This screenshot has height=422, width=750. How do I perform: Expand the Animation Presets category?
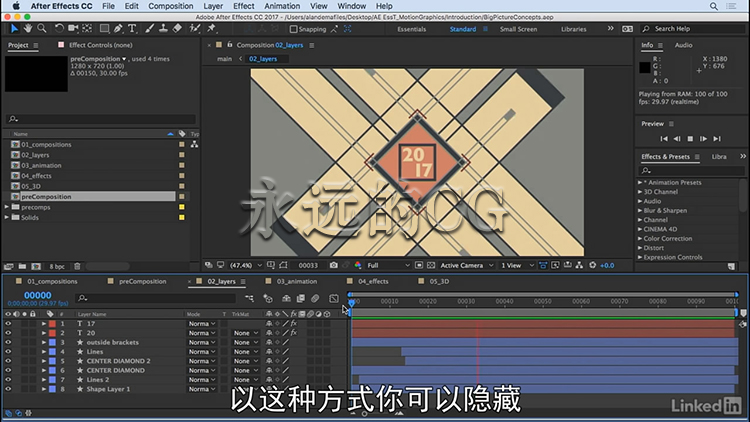point(640,182)
